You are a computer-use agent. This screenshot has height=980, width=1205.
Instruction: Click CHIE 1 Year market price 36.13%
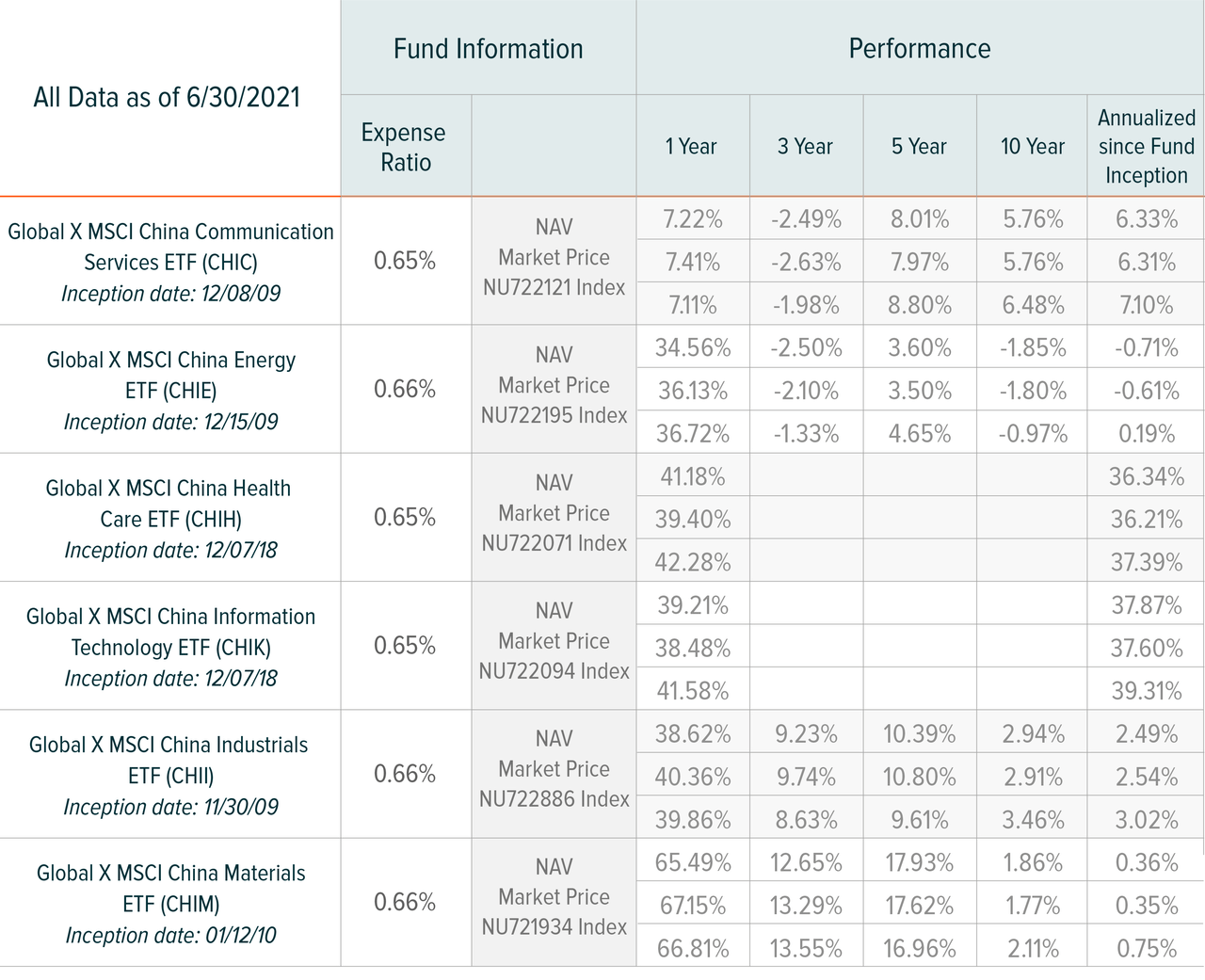(x=693, y=391)
